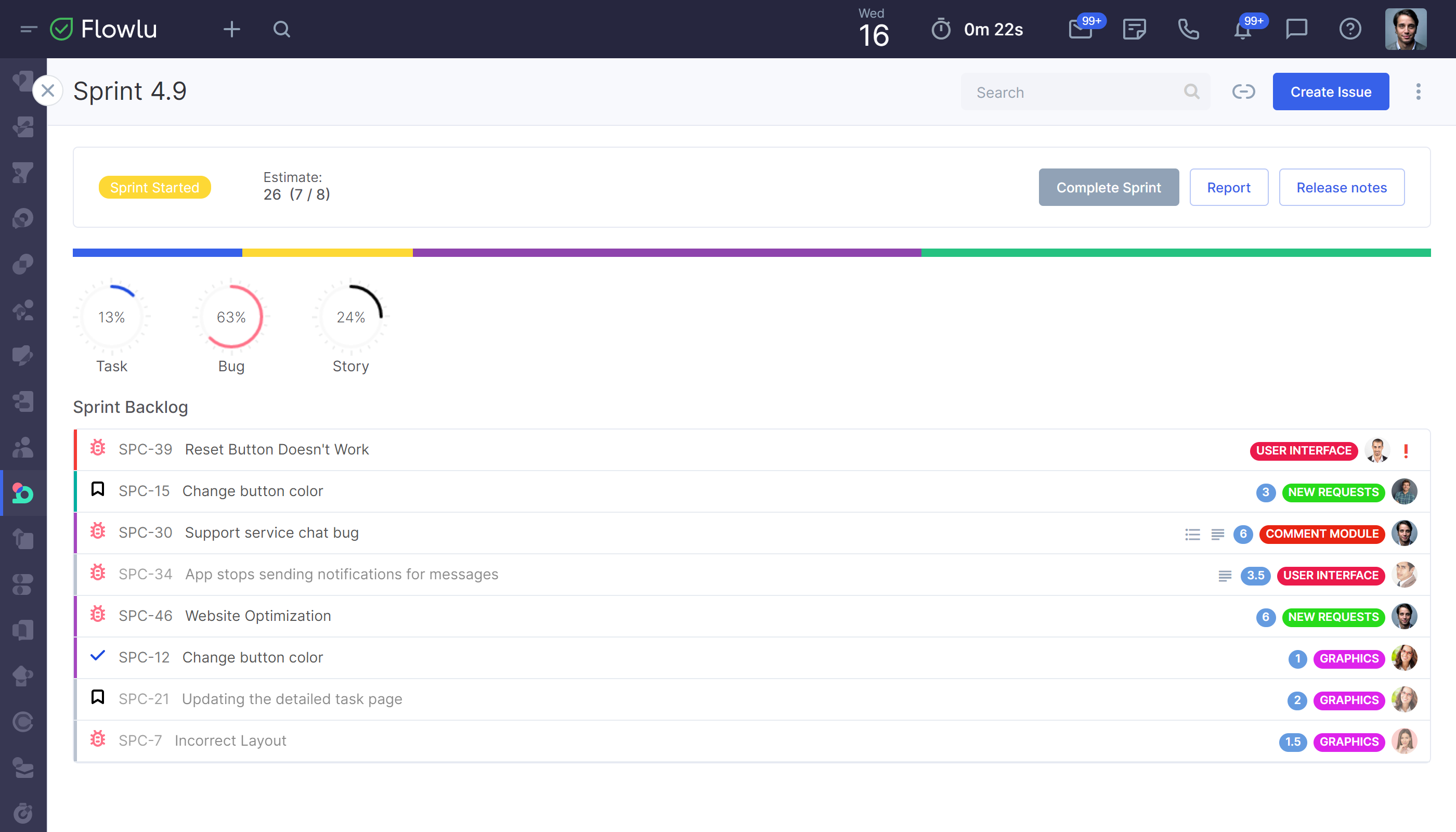
Task: Open issue SPC-12 Change button color
Action: tap(752, 658)
